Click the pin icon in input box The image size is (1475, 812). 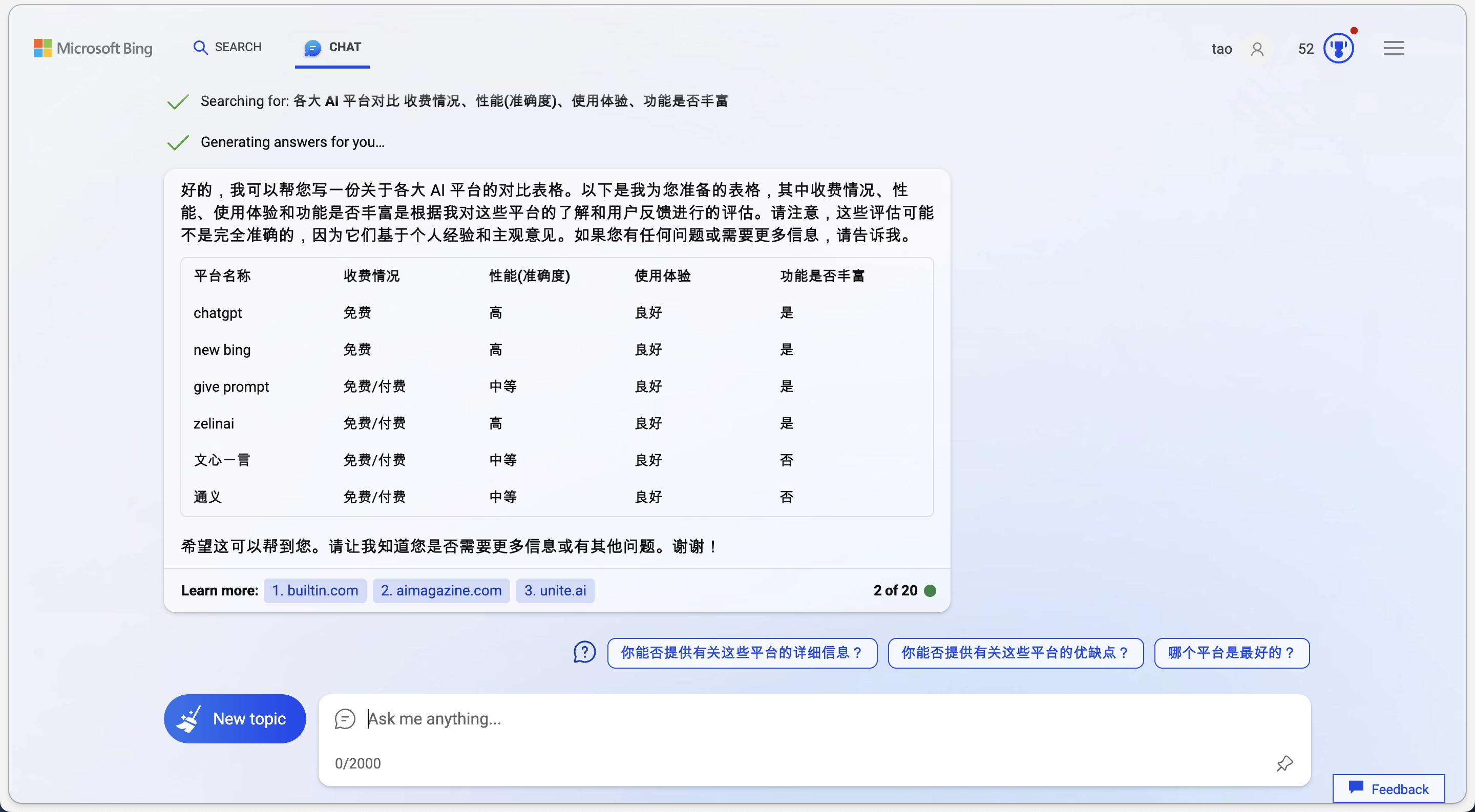point(1284,763)
